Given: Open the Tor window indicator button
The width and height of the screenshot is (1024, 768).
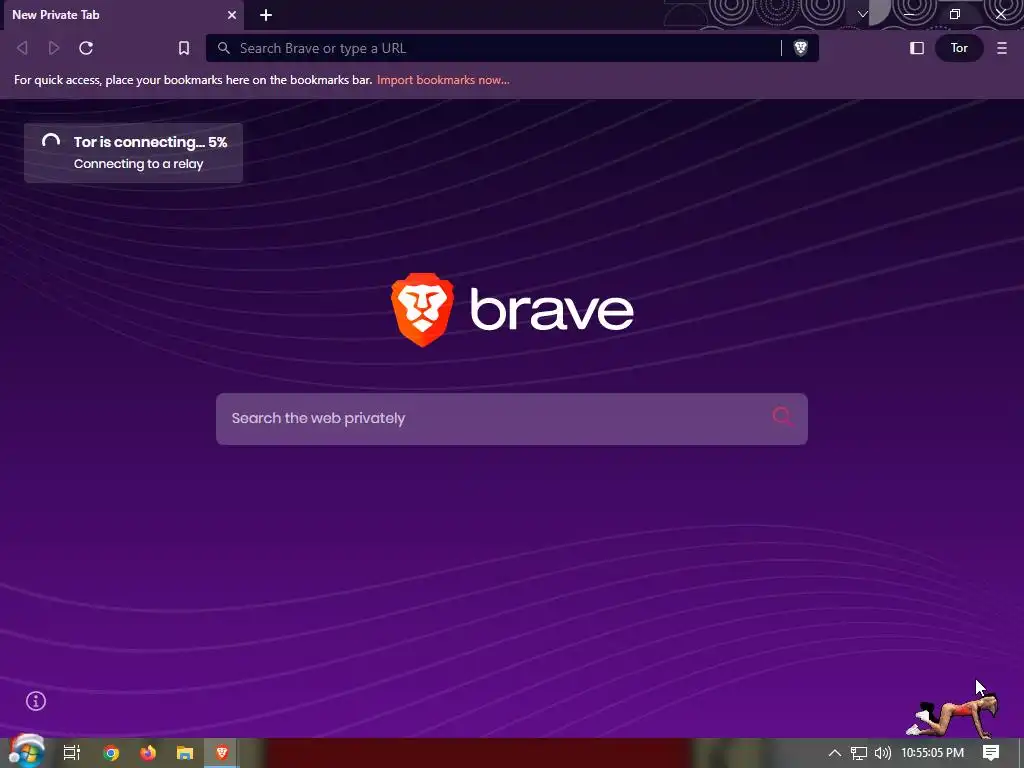Looking at the screenshot, I should 959,48.
